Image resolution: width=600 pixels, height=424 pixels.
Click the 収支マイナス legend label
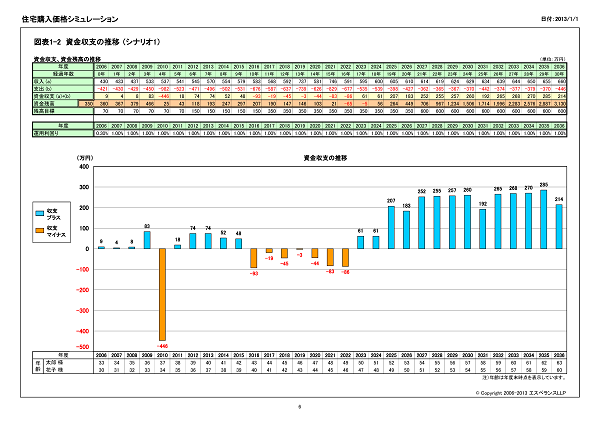tap(56, 231)
